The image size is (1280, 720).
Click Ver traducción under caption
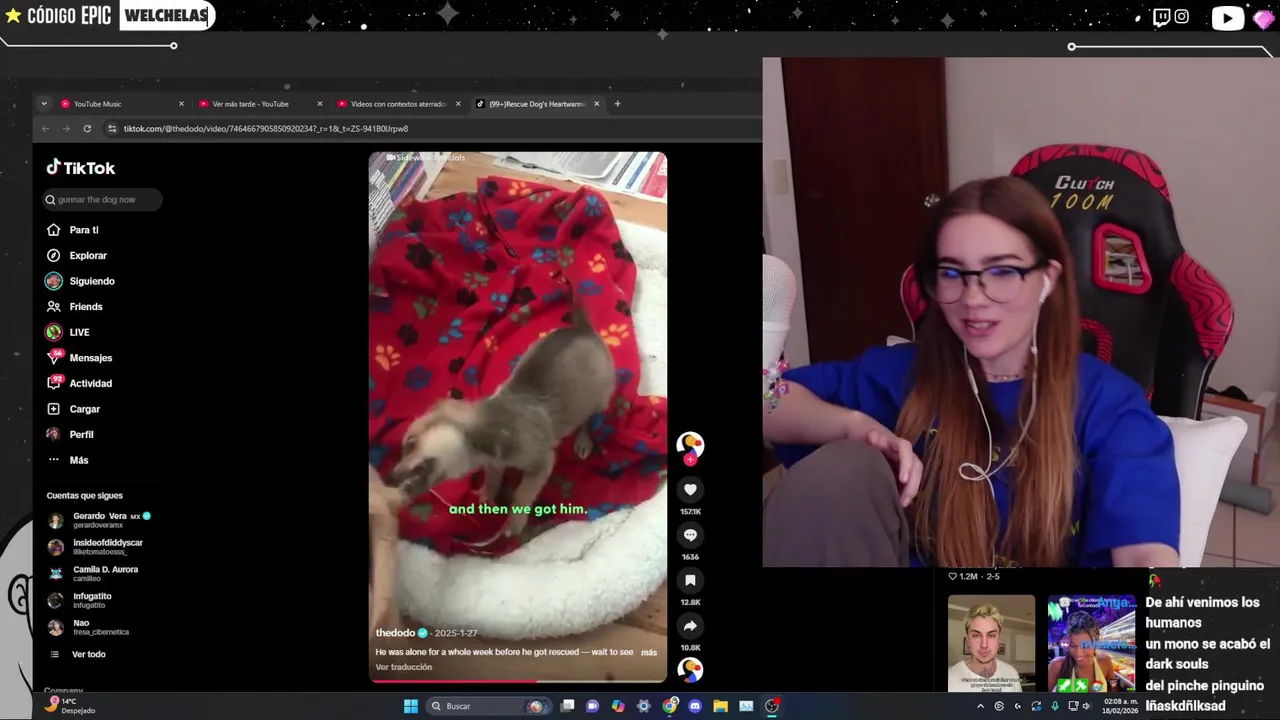click(404, 667)
